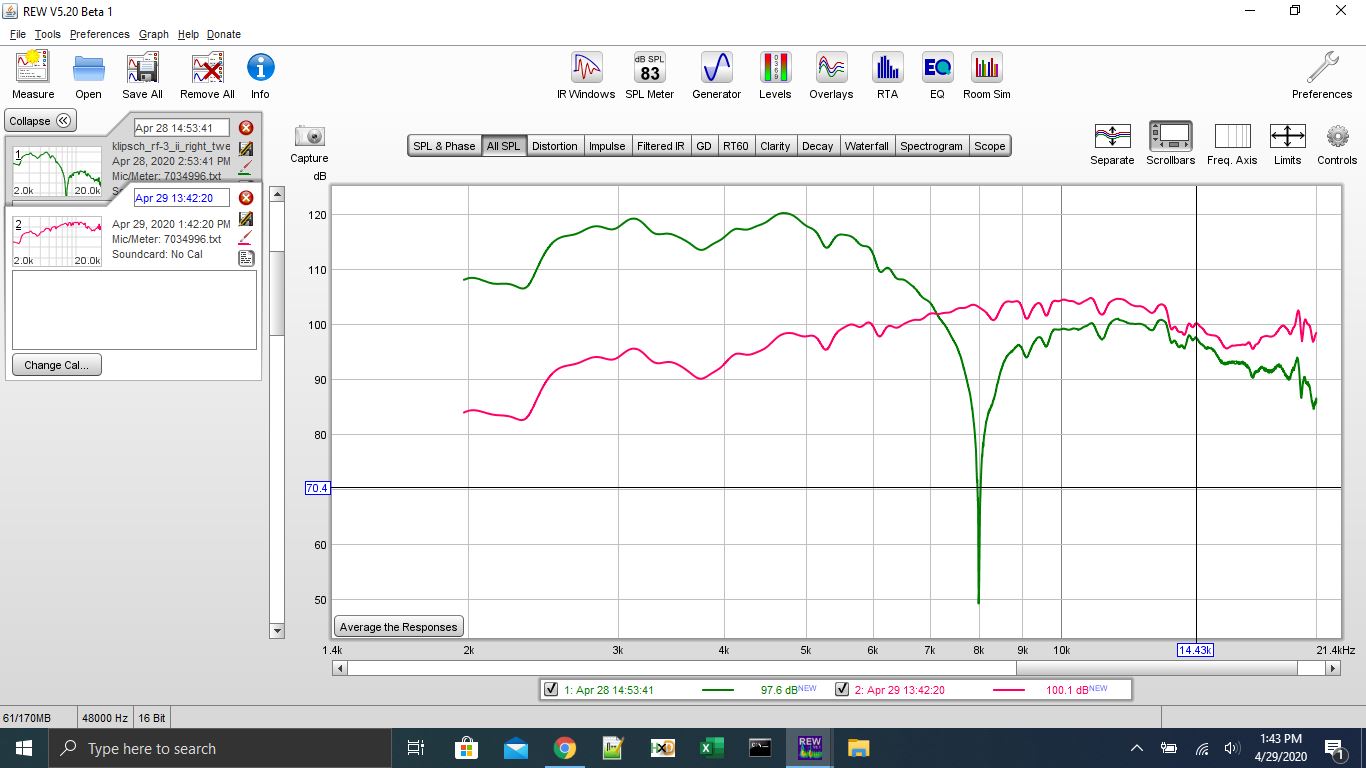
Task: Select the All SPL tab
Action: tap(503, 146)
